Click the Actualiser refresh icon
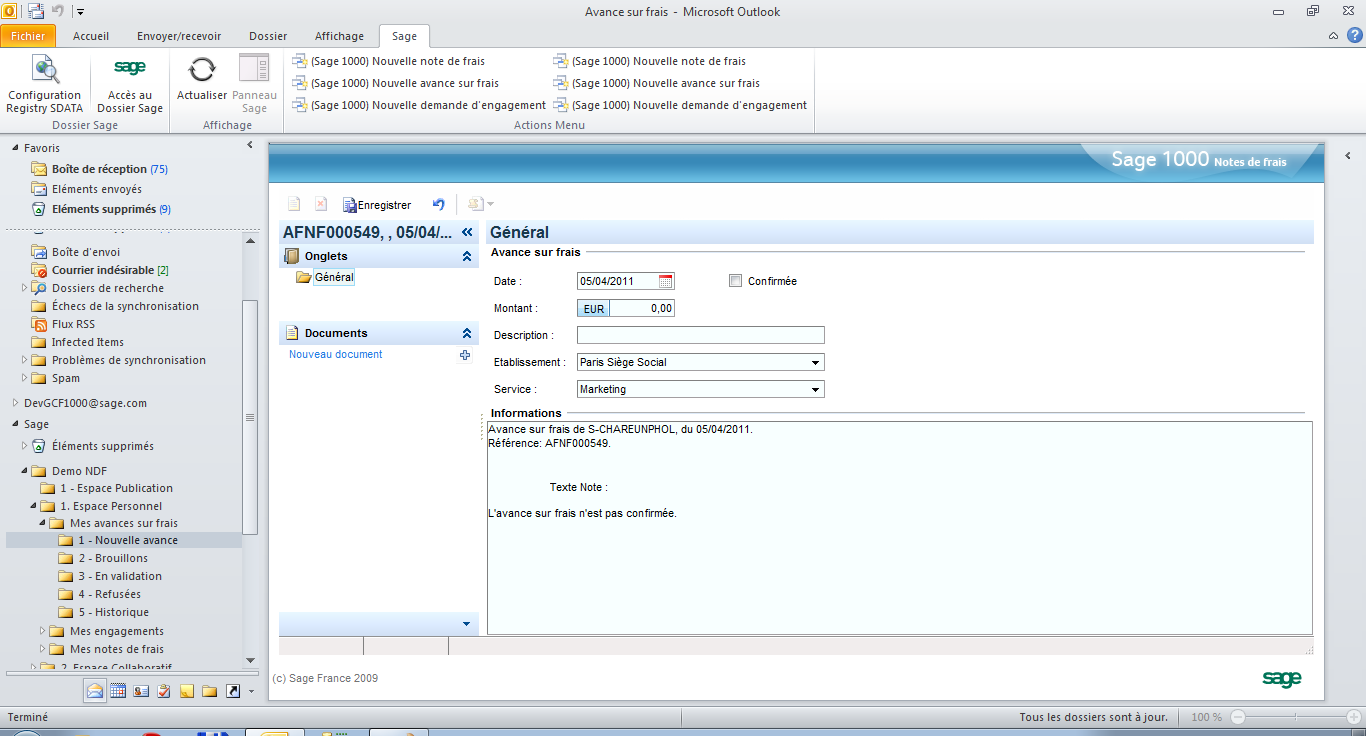Image resolution: width=1366 pixels, height=736 pixels. (x=202, y=70)
